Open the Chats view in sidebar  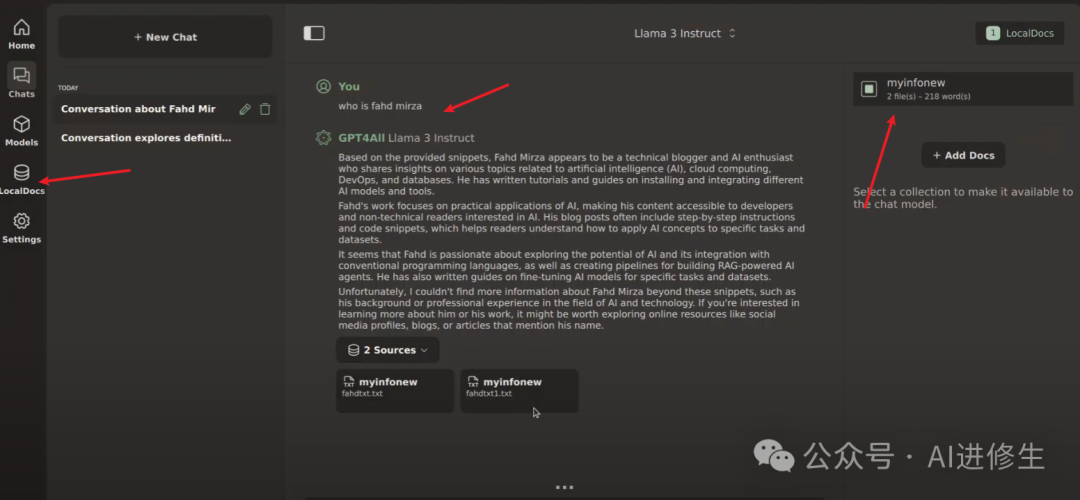pos(21,81)
